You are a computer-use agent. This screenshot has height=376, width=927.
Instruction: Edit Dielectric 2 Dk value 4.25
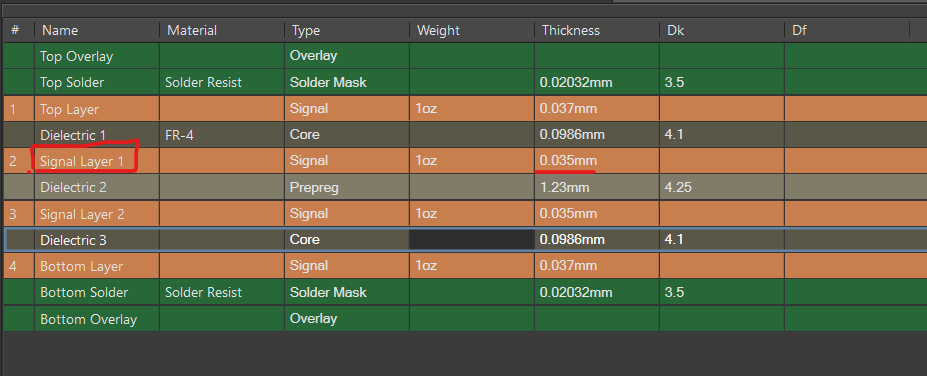pos(678,187)
